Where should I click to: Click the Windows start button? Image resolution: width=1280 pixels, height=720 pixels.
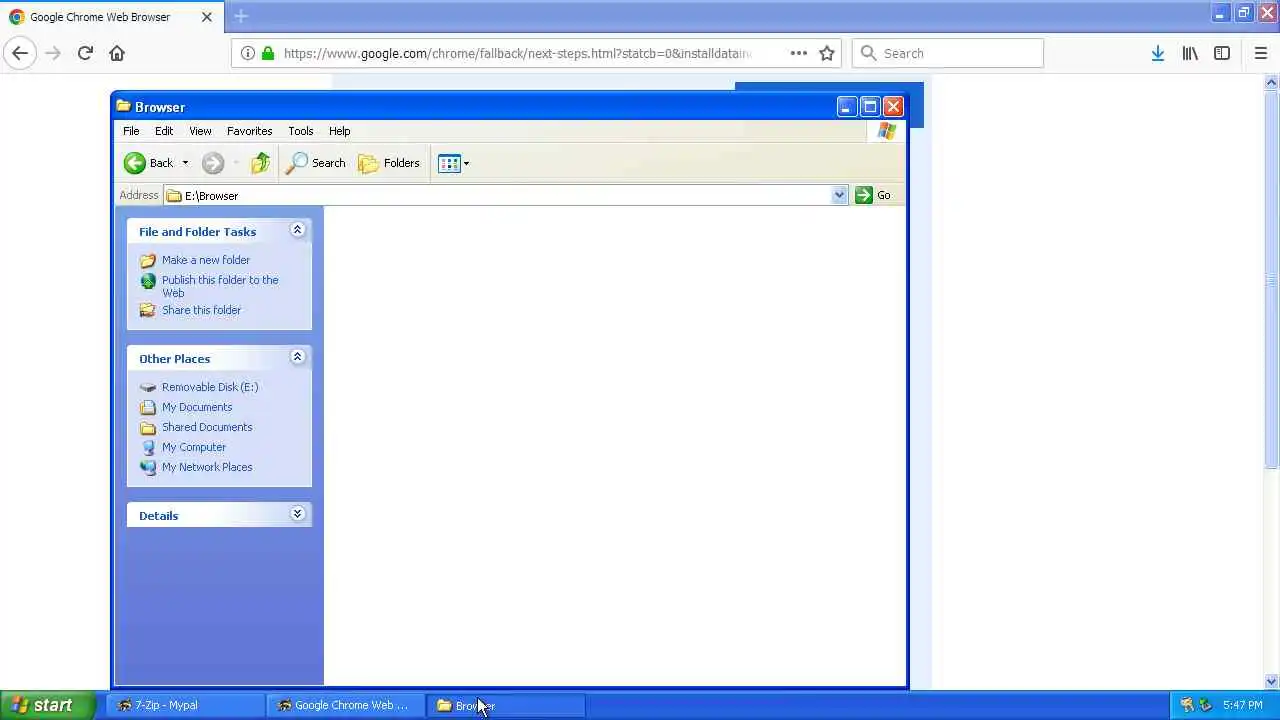coord(47,705)
